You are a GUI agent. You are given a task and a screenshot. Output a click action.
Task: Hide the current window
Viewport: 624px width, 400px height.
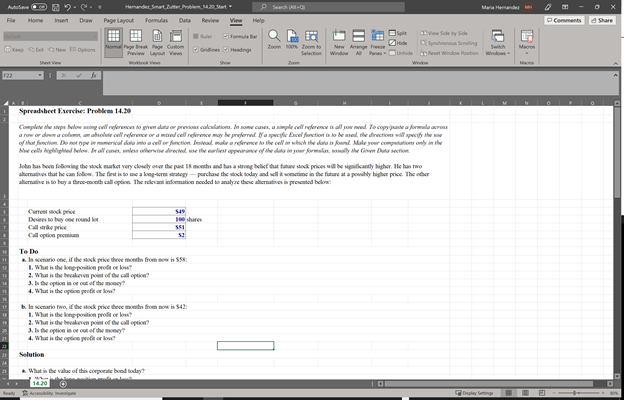point(398,43)
